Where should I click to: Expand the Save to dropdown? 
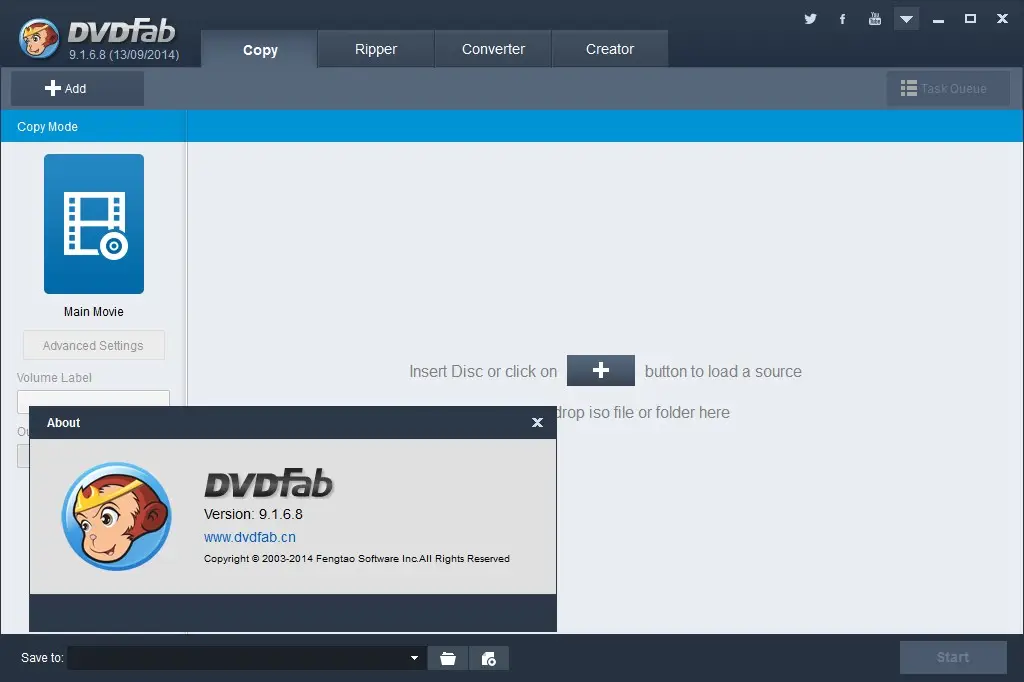(414, 658)
